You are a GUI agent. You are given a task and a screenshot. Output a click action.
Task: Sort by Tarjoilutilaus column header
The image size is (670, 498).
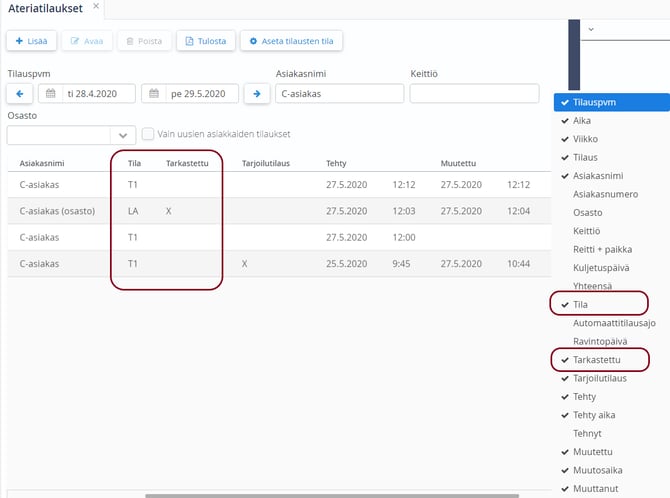[266, 163]
